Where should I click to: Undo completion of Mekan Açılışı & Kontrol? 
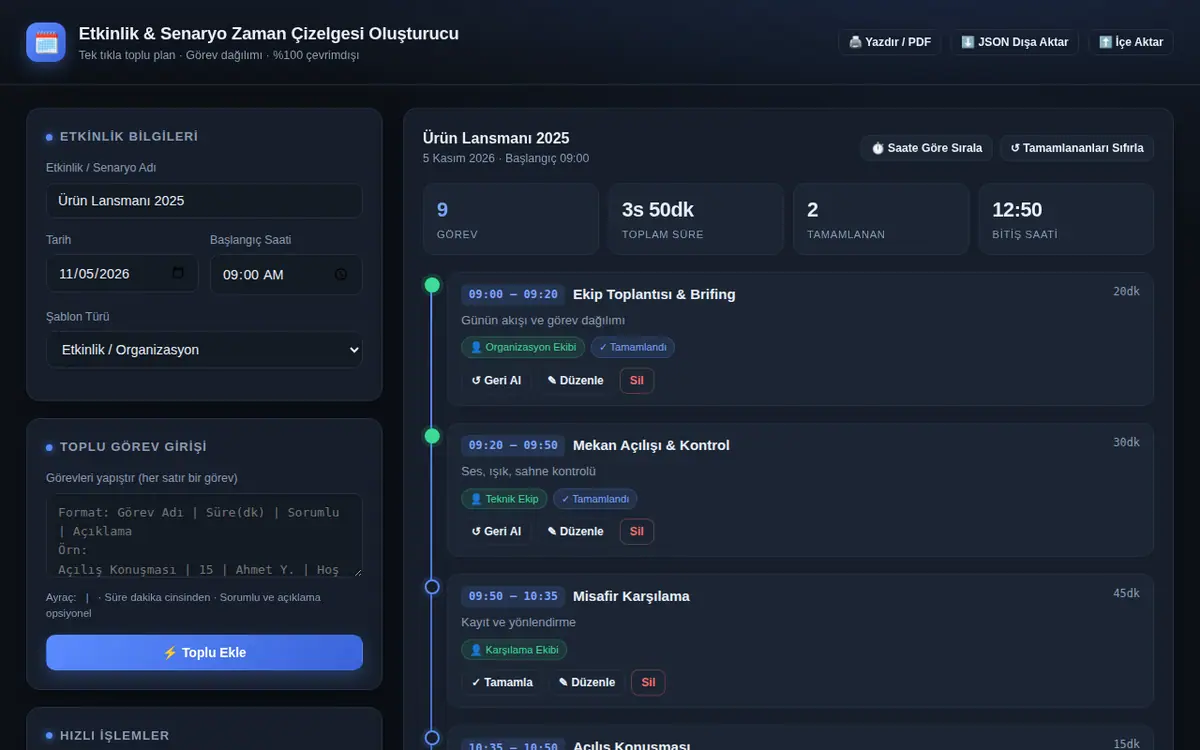tap(496, 532)
